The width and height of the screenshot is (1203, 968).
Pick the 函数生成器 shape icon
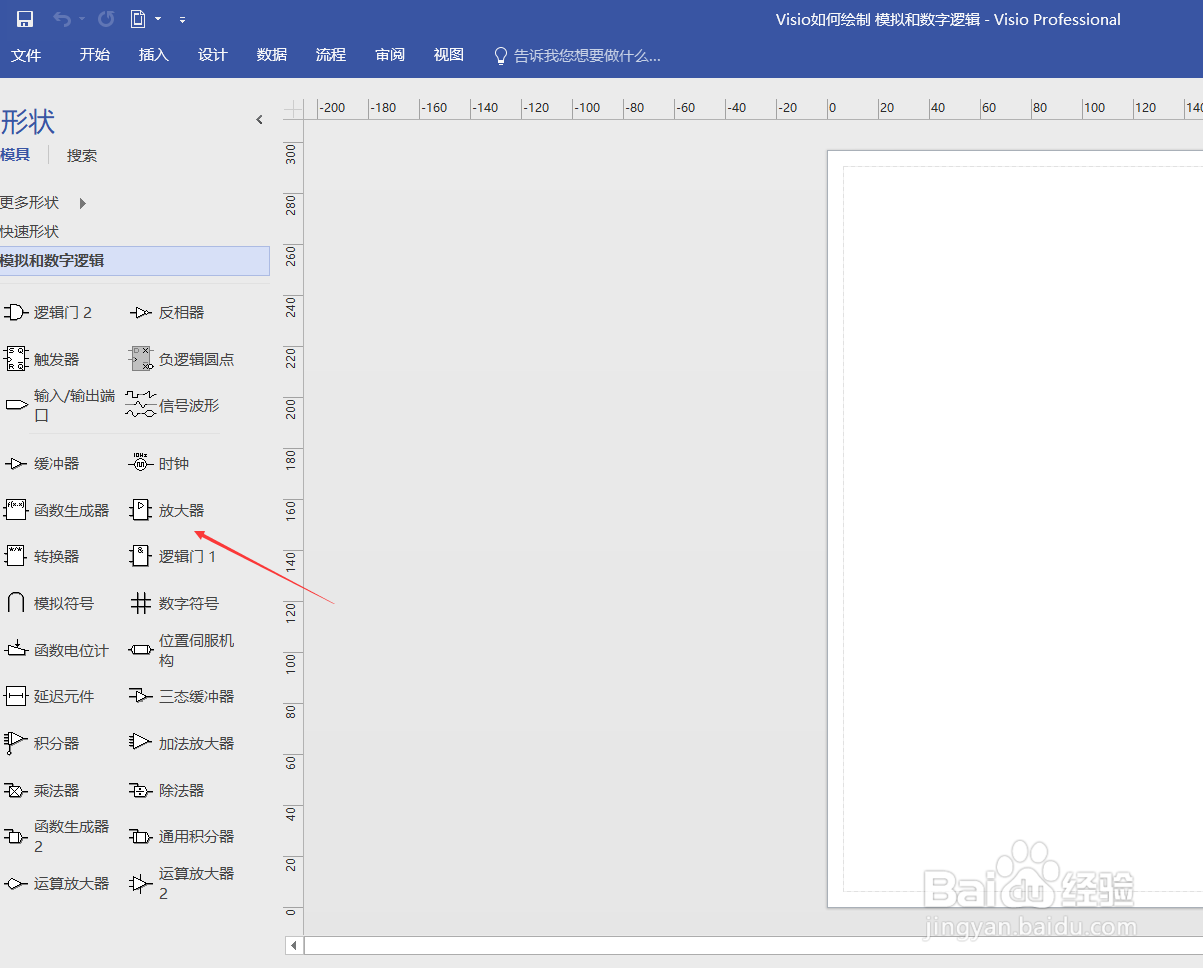(16, 510)
